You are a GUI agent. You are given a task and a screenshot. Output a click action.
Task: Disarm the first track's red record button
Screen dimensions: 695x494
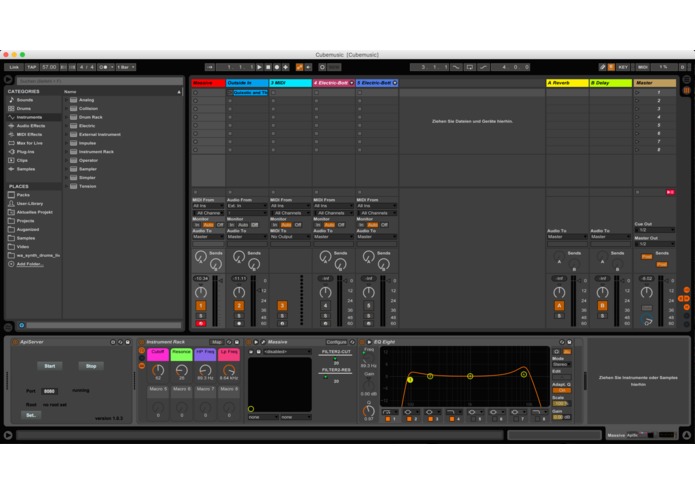coord(200,324)
